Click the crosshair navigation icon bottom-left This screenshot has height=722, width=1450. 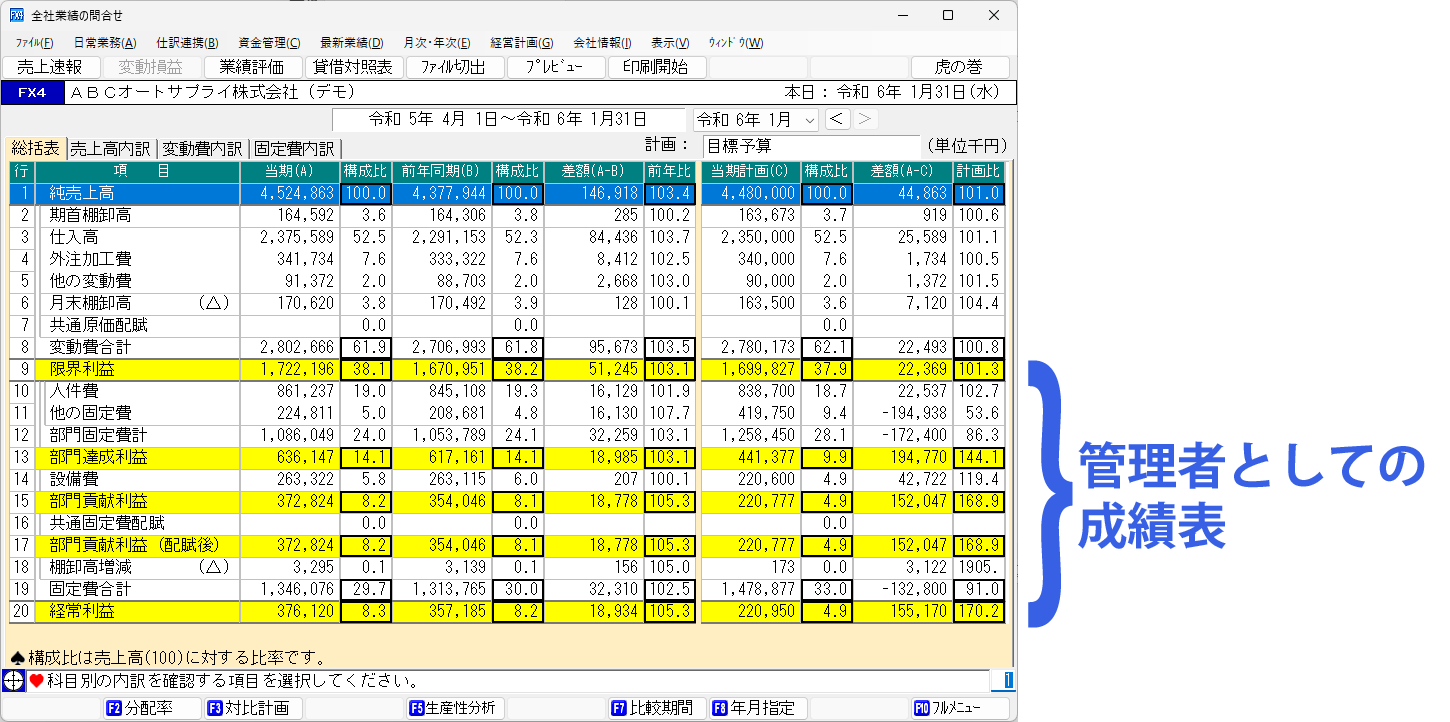coord(13,681)
